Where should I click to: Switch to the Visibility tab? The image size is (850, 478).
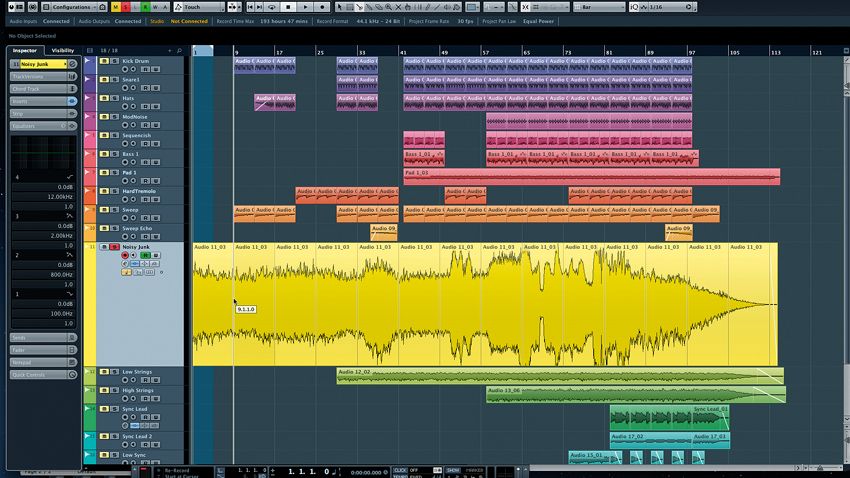pos(62,50)
